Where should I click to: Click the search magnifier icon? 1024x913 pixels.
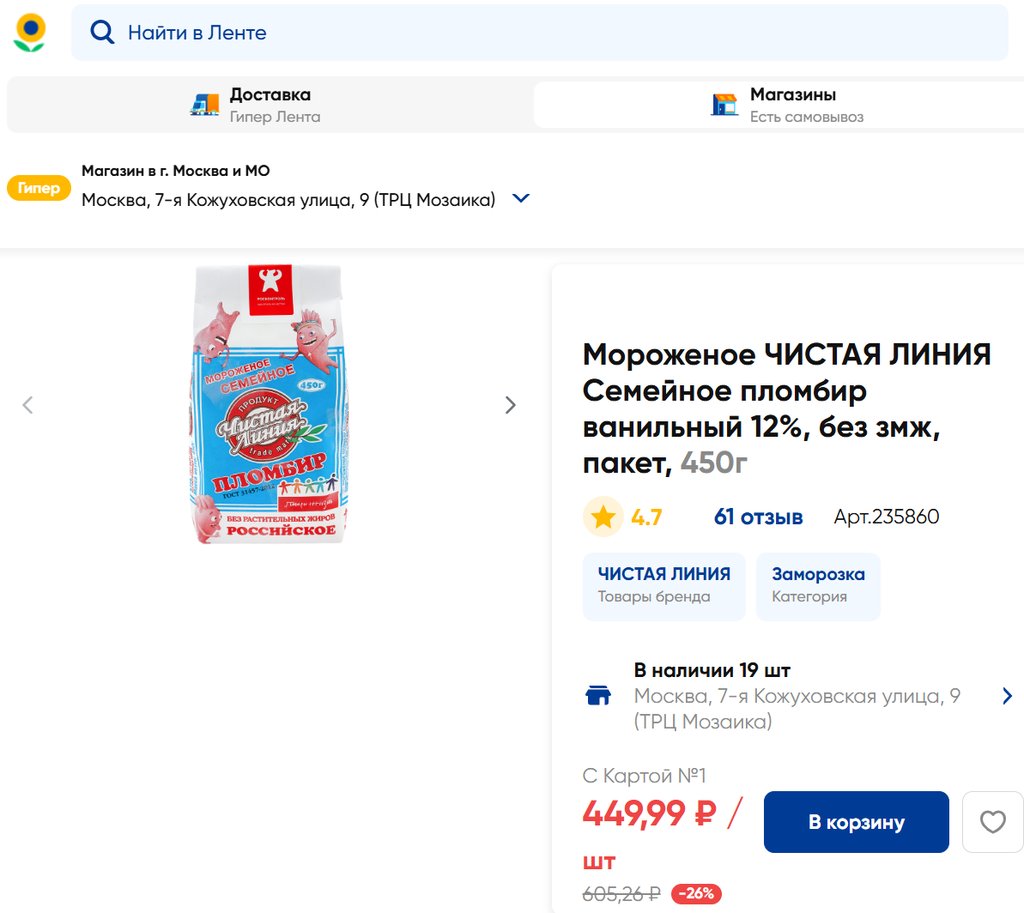point(102,32)
